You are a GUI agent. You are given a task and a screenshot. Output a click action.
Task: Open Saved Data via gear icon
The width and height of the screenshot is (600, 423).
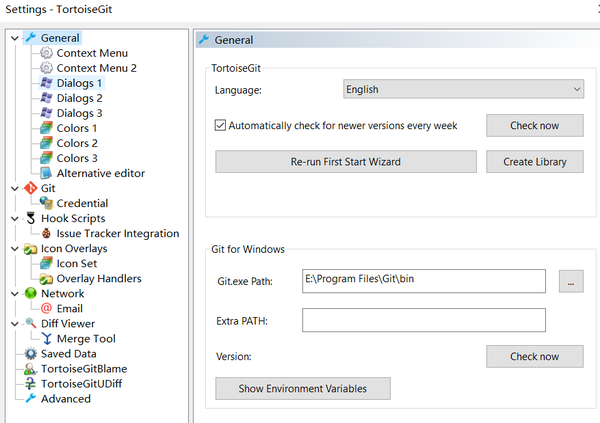click(30, 353)
